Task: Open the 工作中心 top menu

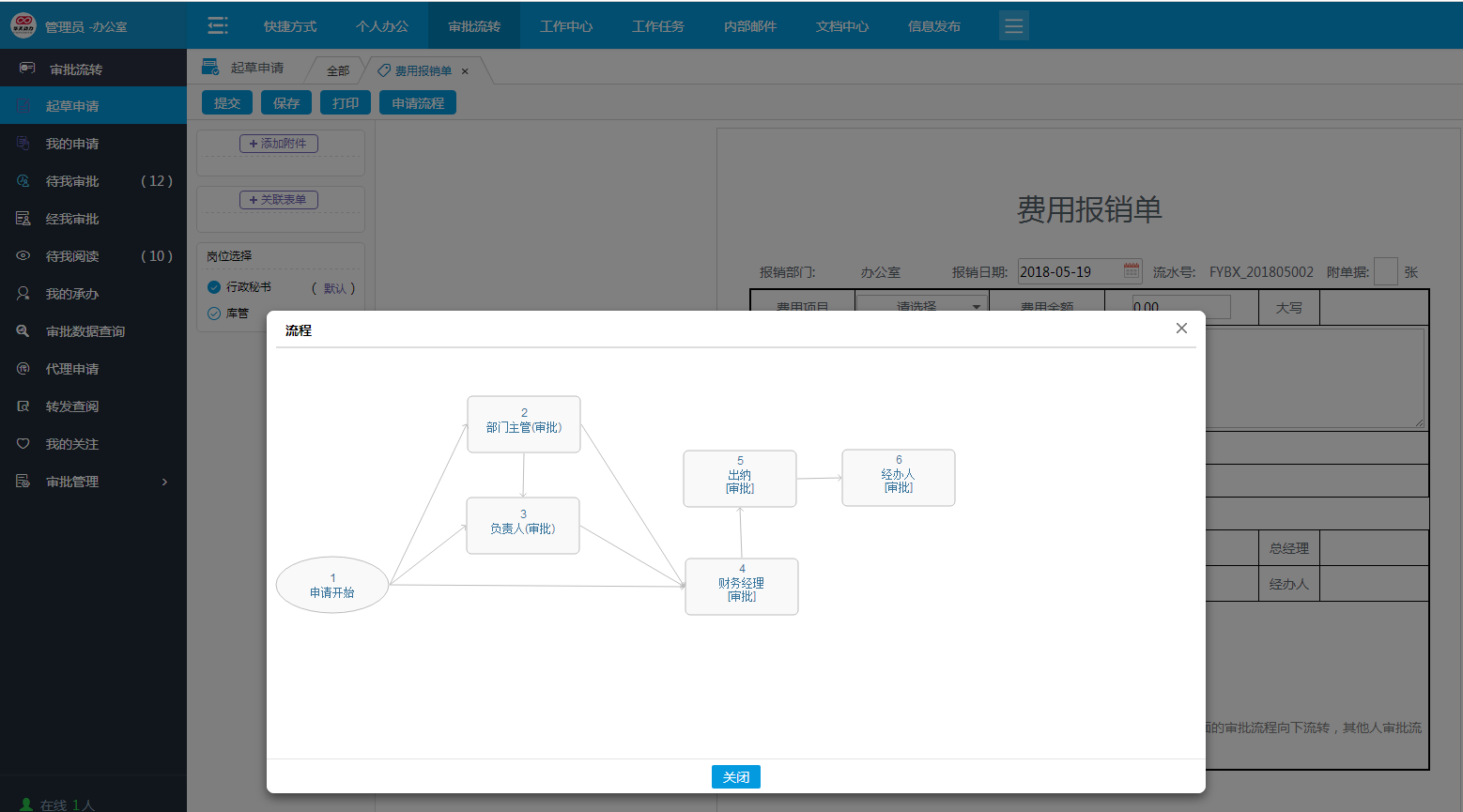Action: 566,26
